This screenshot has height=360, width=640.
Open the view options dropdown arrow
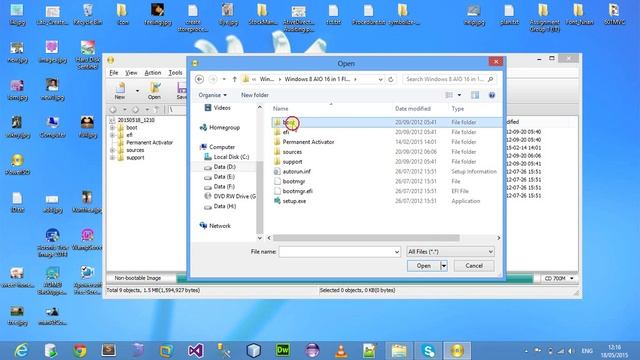[459, 95]
